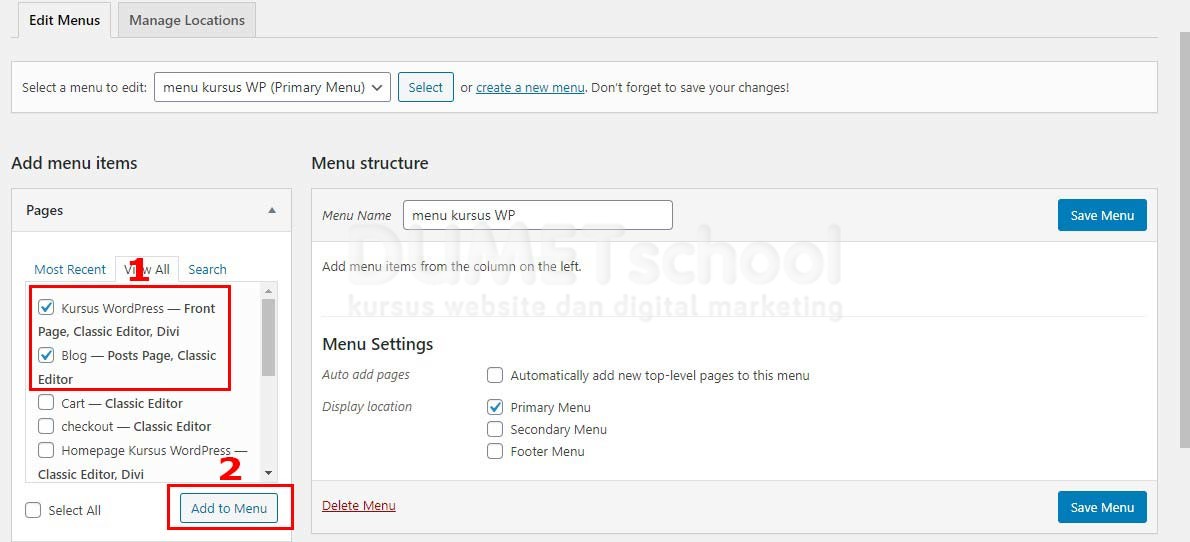Collapse the Pages panel arrow
This screenshot has height=542, width=1190.
(x=272, y=210)
